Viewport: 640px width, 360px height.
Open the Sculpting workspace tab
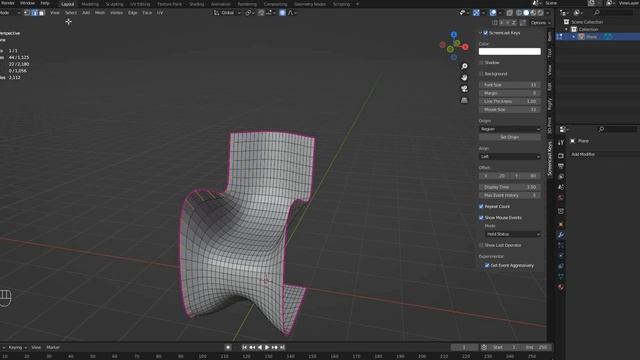[x=114, y=4]
